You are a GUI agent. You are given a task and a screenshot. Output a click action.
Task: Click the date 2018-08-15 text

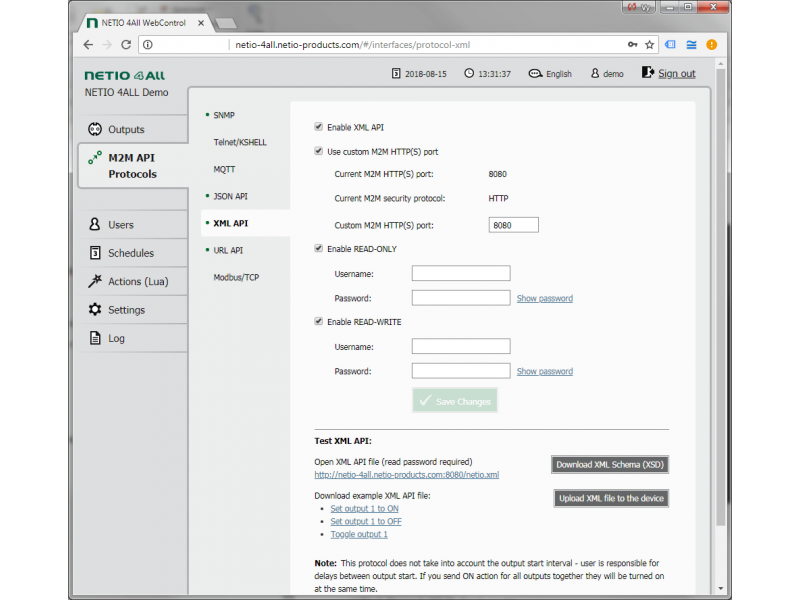pos(426,74)
